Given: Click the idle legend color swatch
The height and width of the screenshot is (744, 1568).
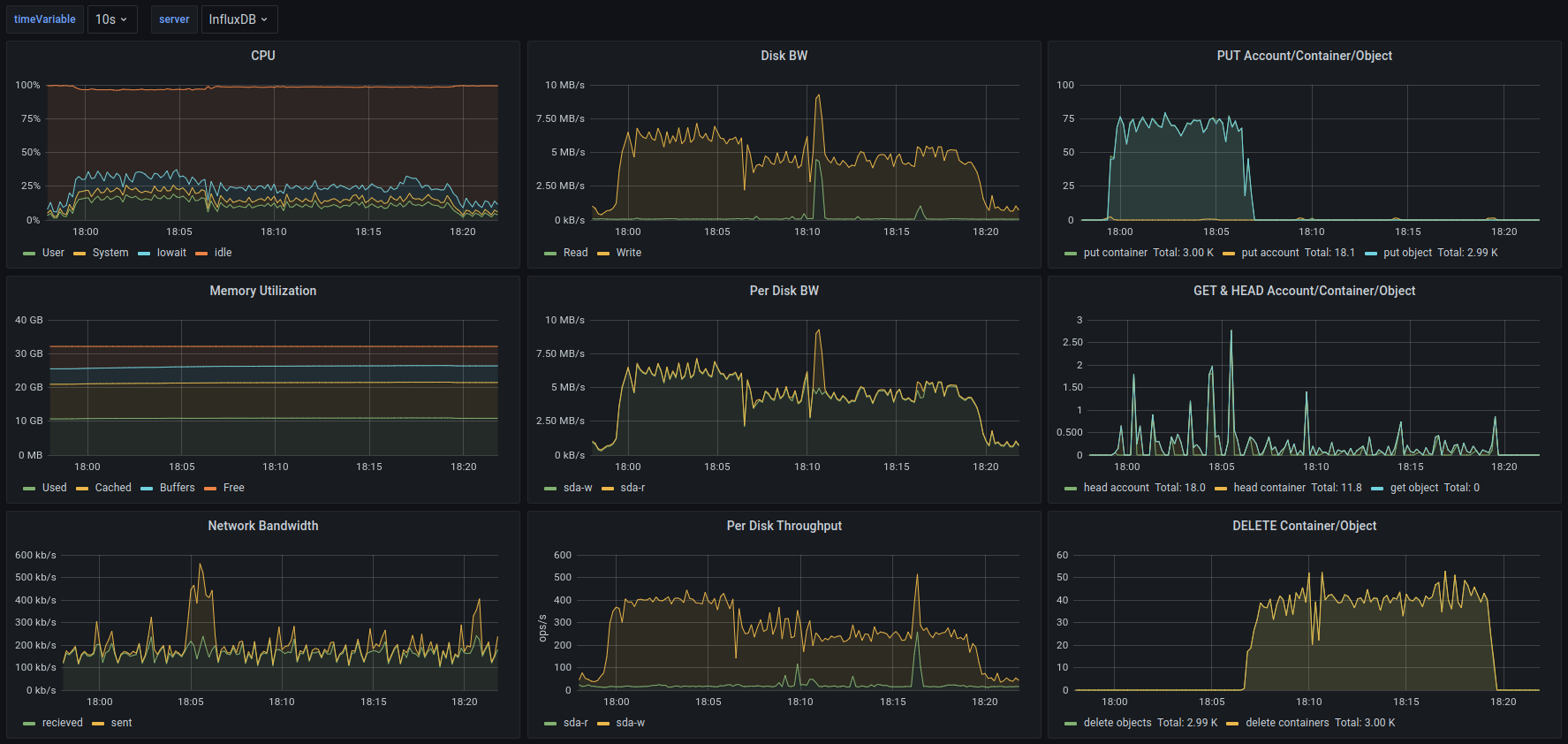Looking at the screenshot, I should coord(201,254).
